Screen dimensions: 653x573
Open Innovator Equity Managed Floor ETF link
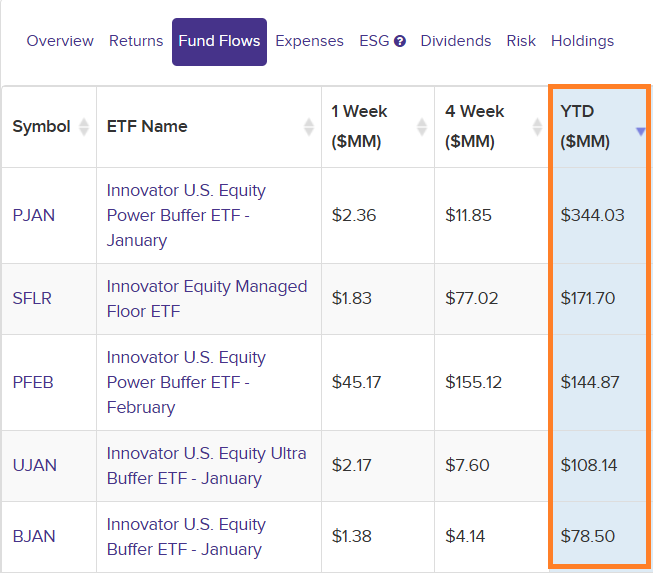pos(207,299)
